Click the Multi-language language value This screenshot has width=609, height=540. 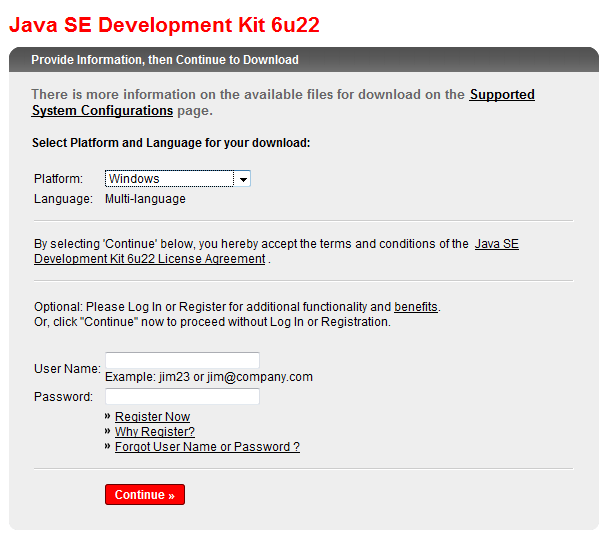pos(145,199)
